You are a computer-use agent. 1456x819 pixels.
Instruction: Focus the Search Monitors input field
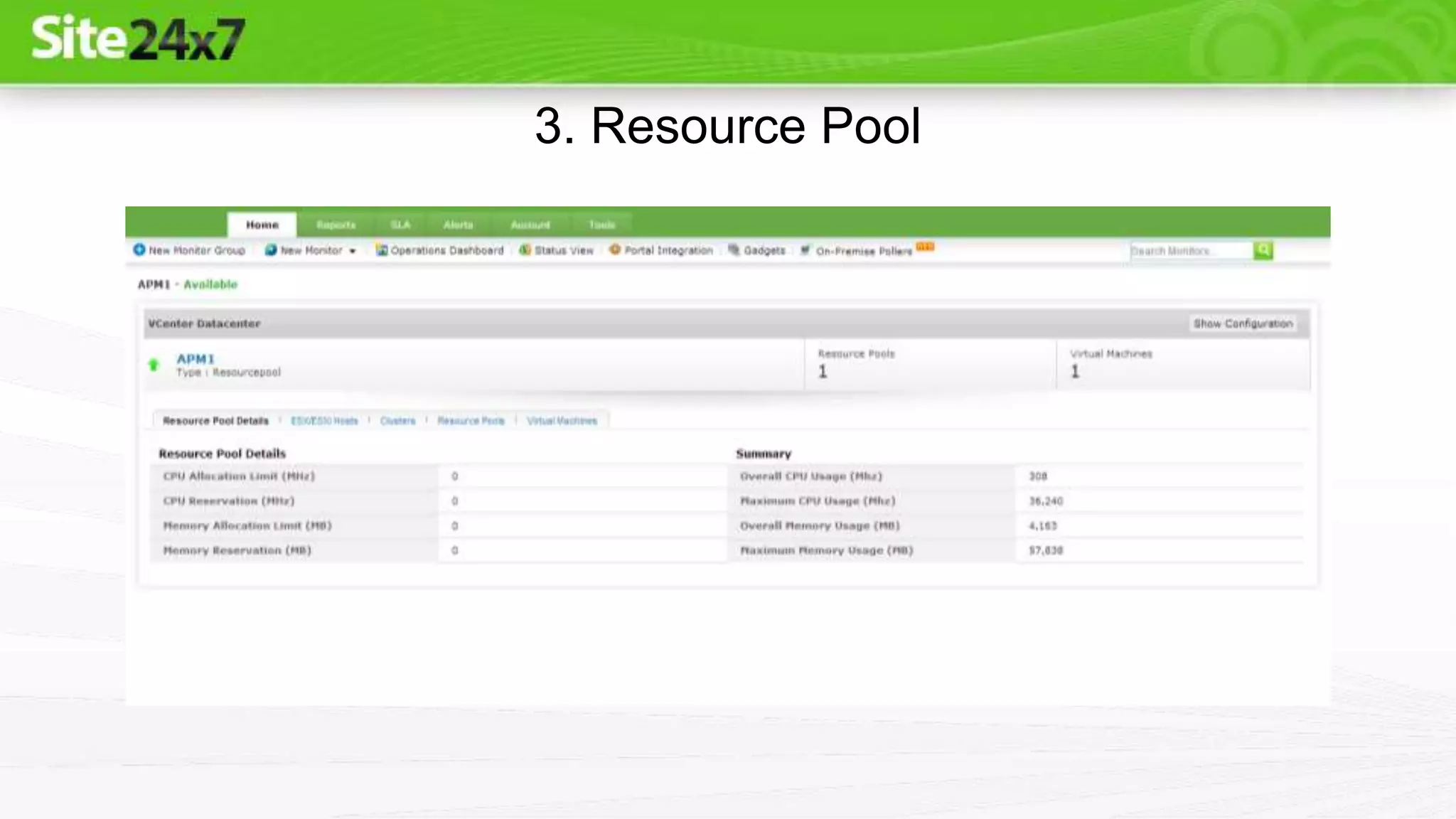pos(1192,251)
